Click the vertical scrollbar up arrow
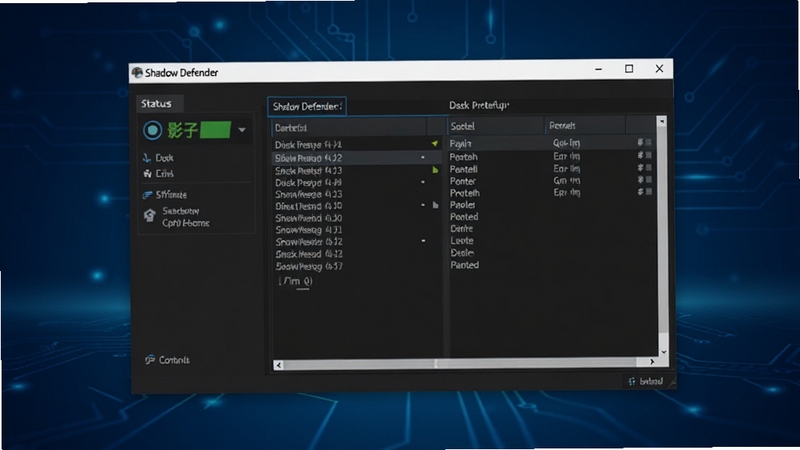The width and height of the screenshot is (800, 450). coord(662,121)
